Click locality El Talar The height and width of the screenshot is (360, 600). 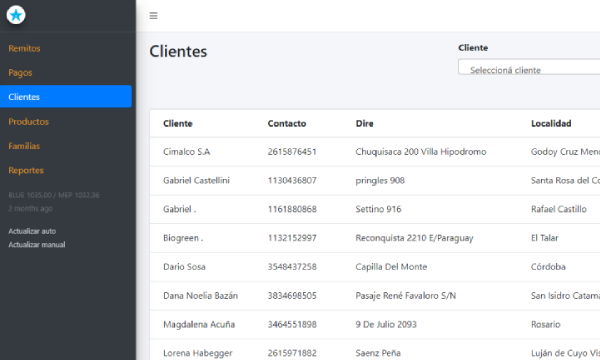pos(545,238)
